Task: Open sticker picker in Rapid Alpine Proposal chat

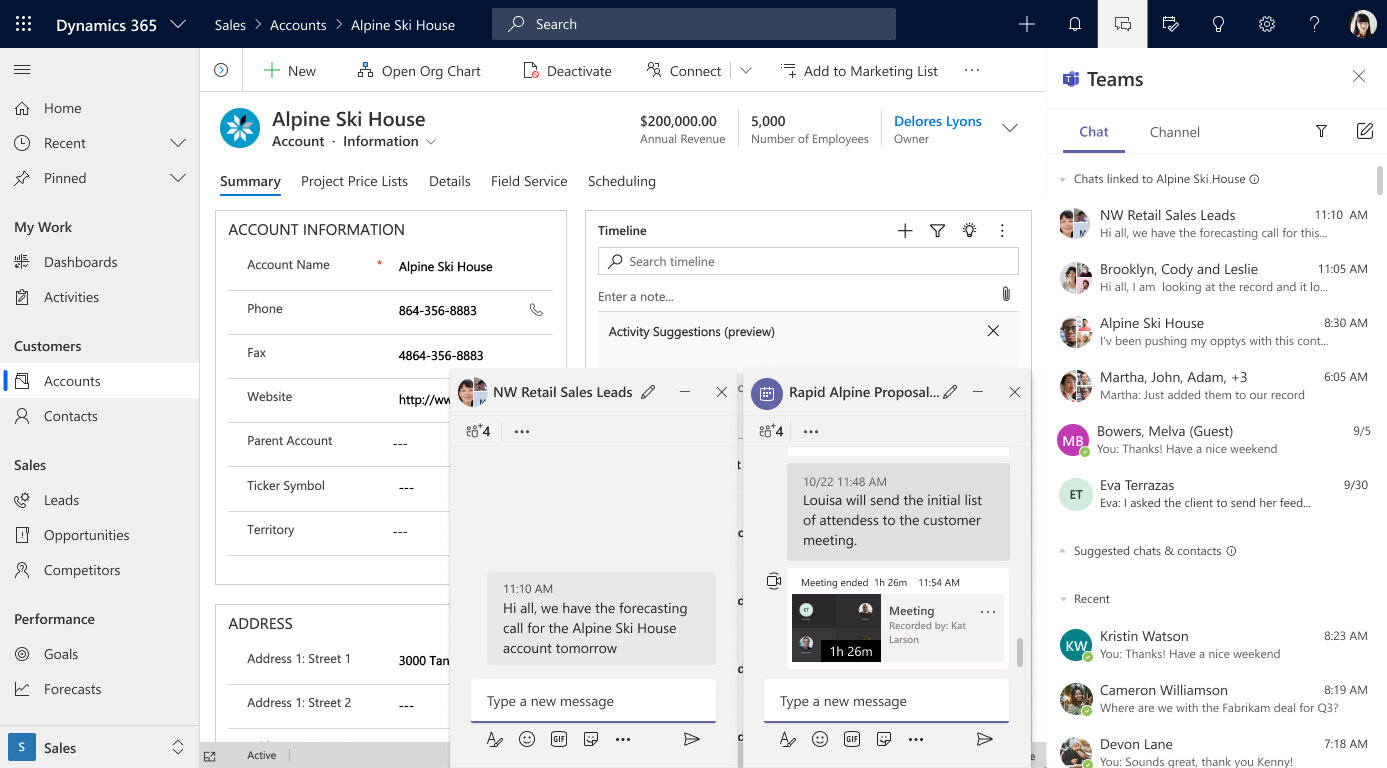Action: point(884,739)
